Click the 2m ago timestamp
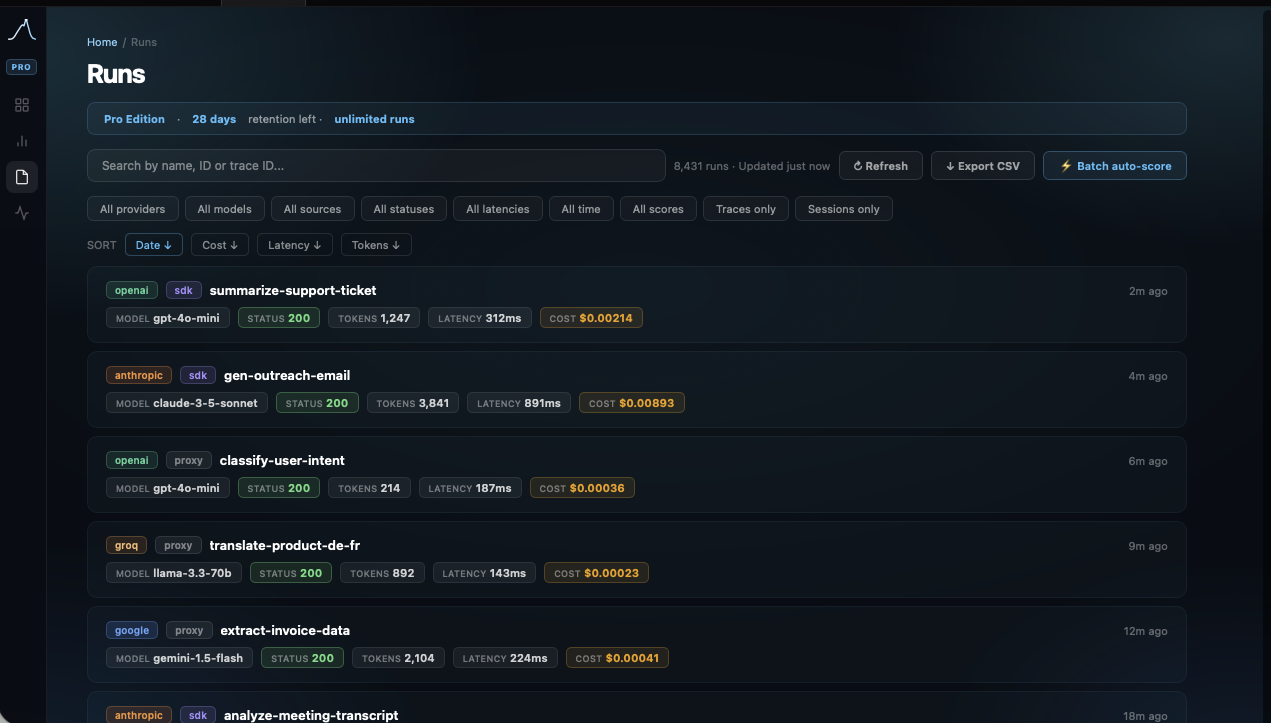 click(1148, 291)
